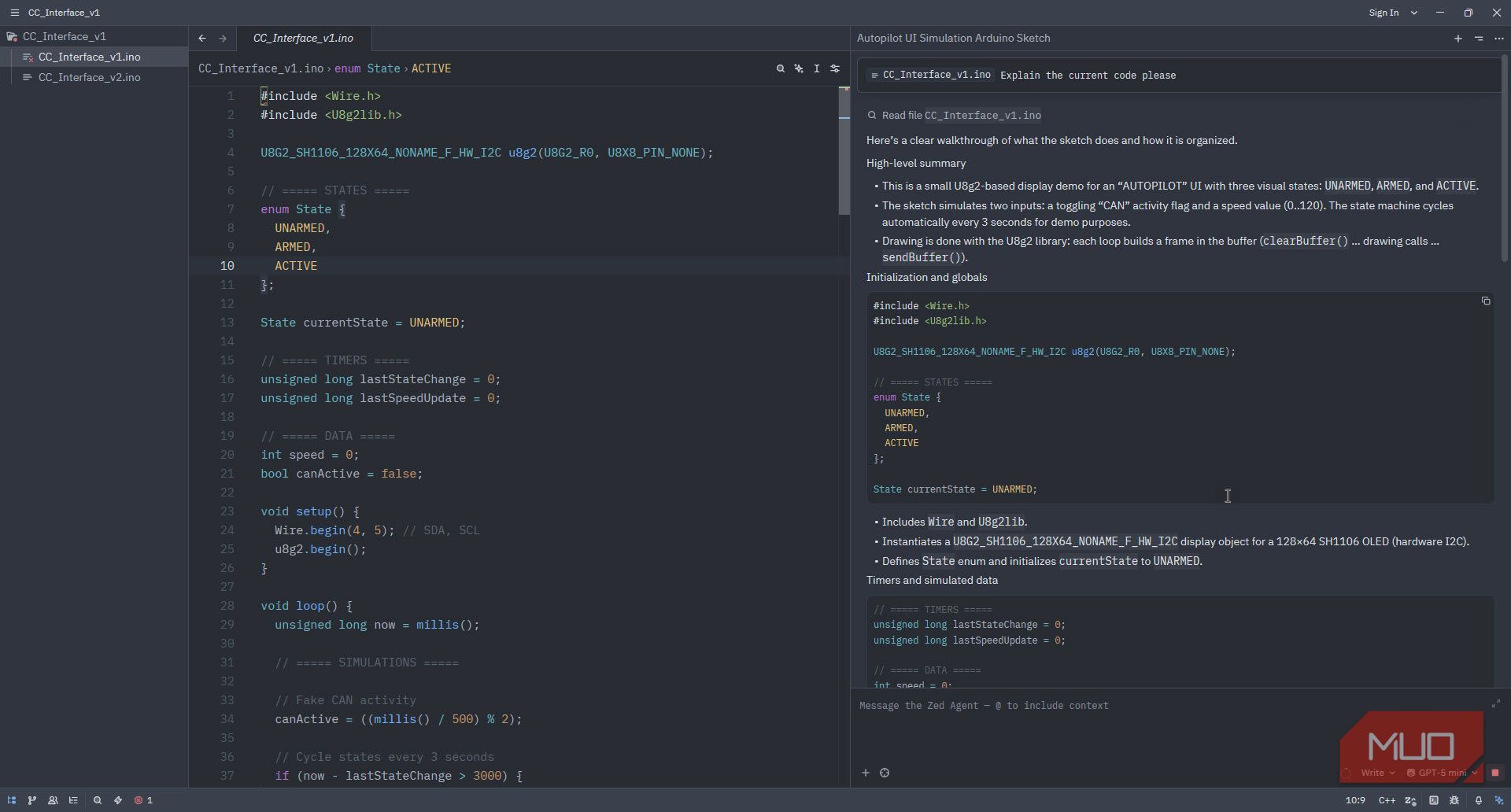Collapse the CC_Interface_v1 project folder
This screenshot has width=1511, height=812.
pos(65,36)
